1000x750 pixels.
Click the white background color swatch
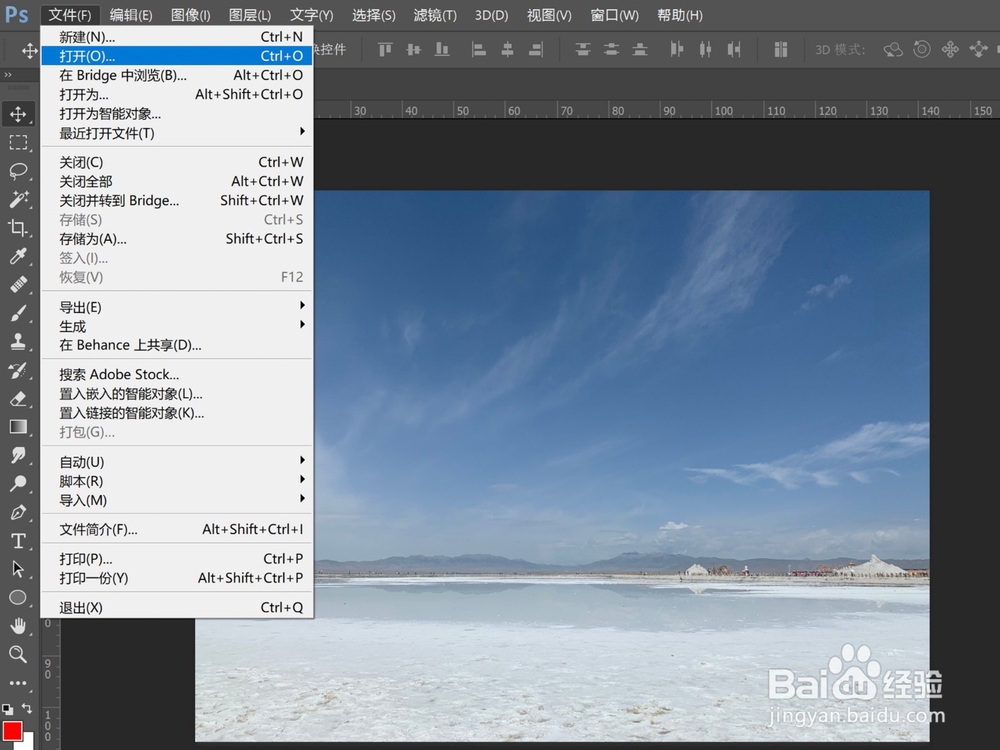coord(28,743)
